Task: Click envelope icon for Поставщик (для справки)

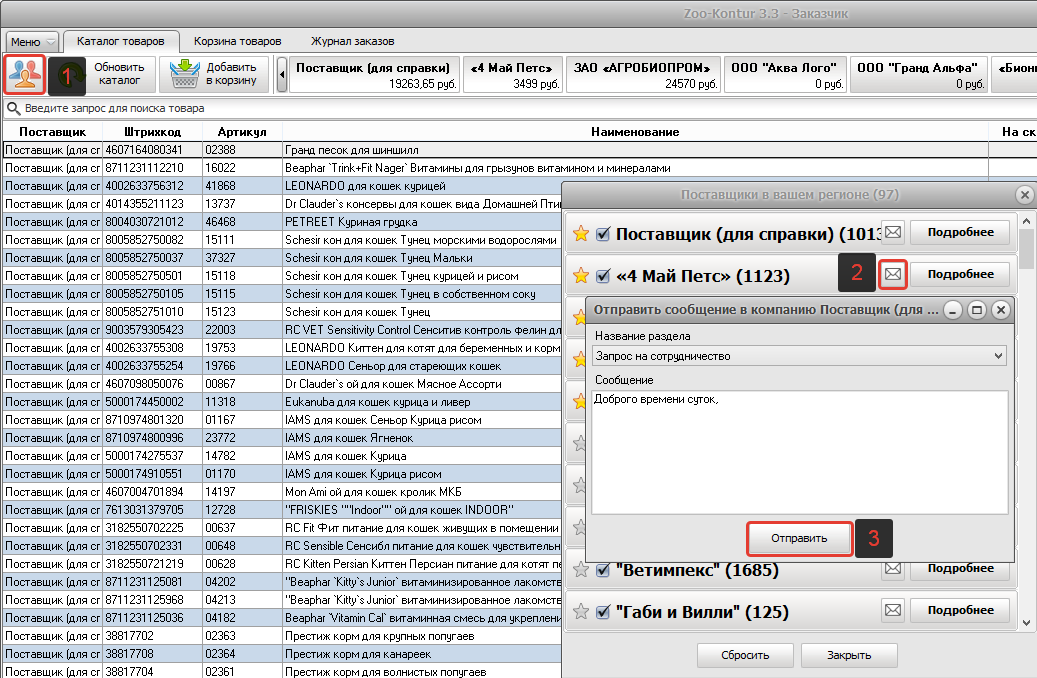Action: tap(893, 232)
